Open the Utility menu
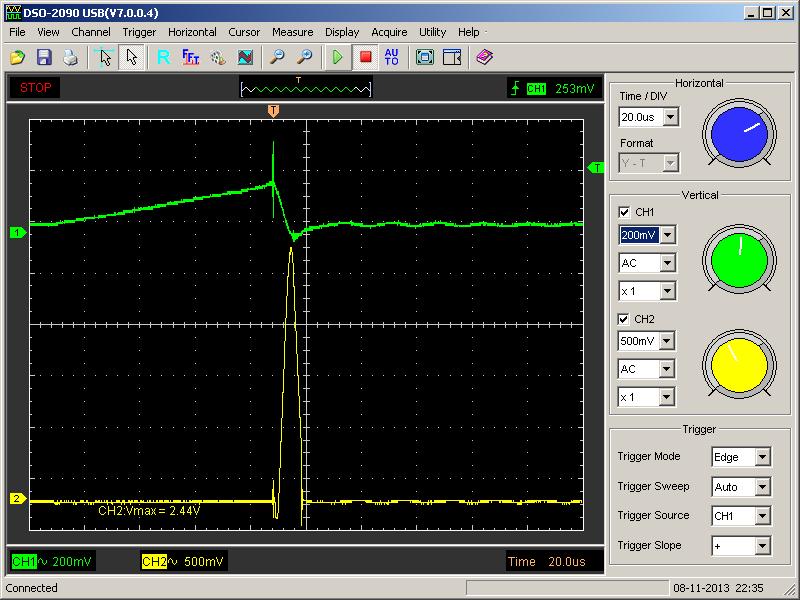800x600 pixels. (x=433, y=32)
